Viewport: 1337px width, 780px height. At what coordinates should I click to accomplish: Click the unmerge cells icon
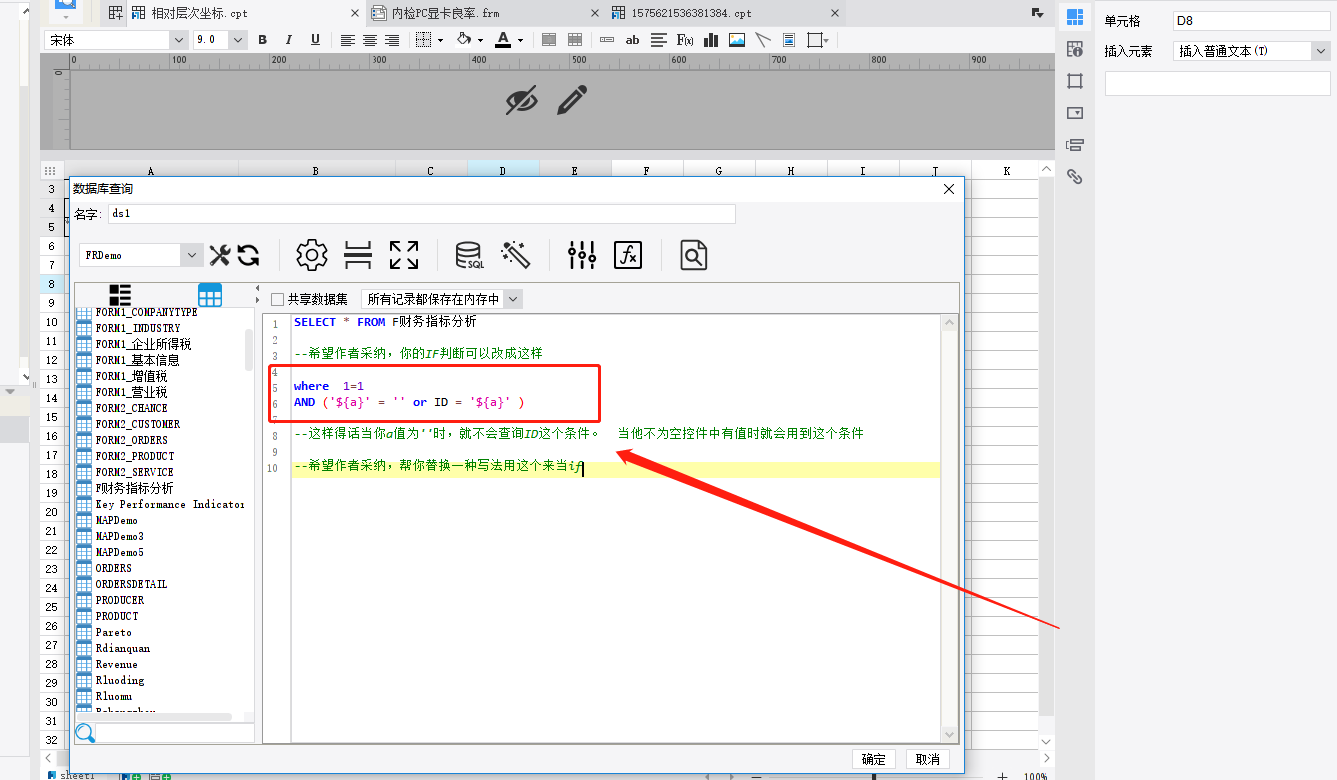(x=575, y=40)
